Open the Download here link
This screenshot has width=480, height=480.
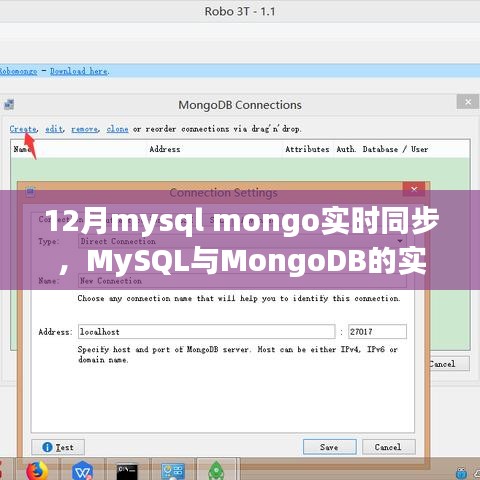[79, 71]
